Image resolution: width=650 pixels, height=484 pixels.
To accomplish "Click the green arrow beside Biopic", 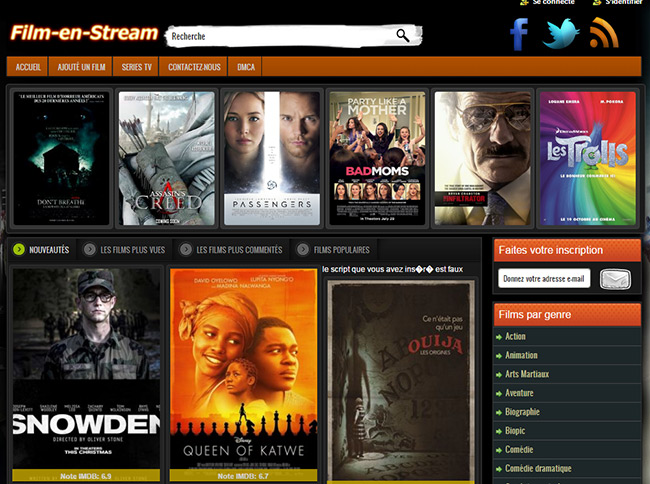I will pyautogui.click(x=499, y=431).
